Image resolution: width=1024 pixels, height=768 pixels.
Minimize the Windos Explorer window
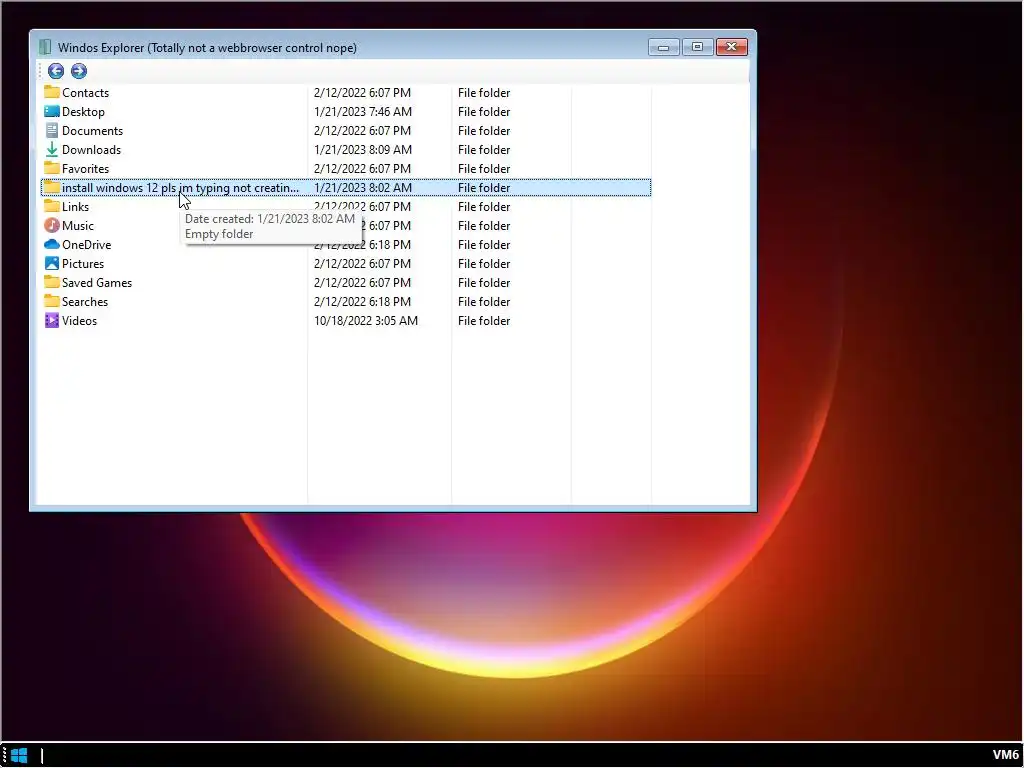tap(664, 47)
